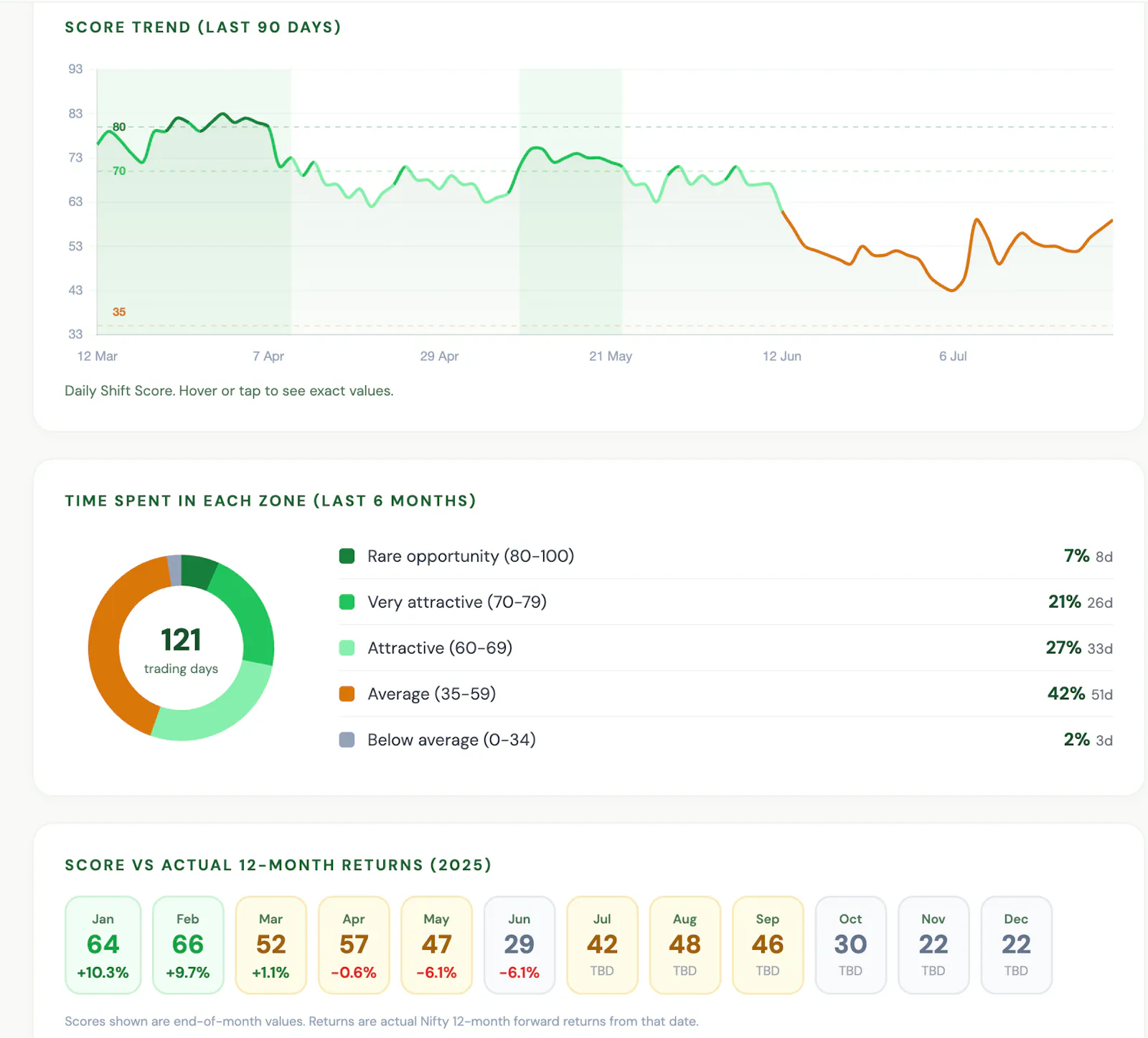1148x1038 pixels.
Task: Click the light green Attractive legend swatch
Action: [x=347, y=648]
